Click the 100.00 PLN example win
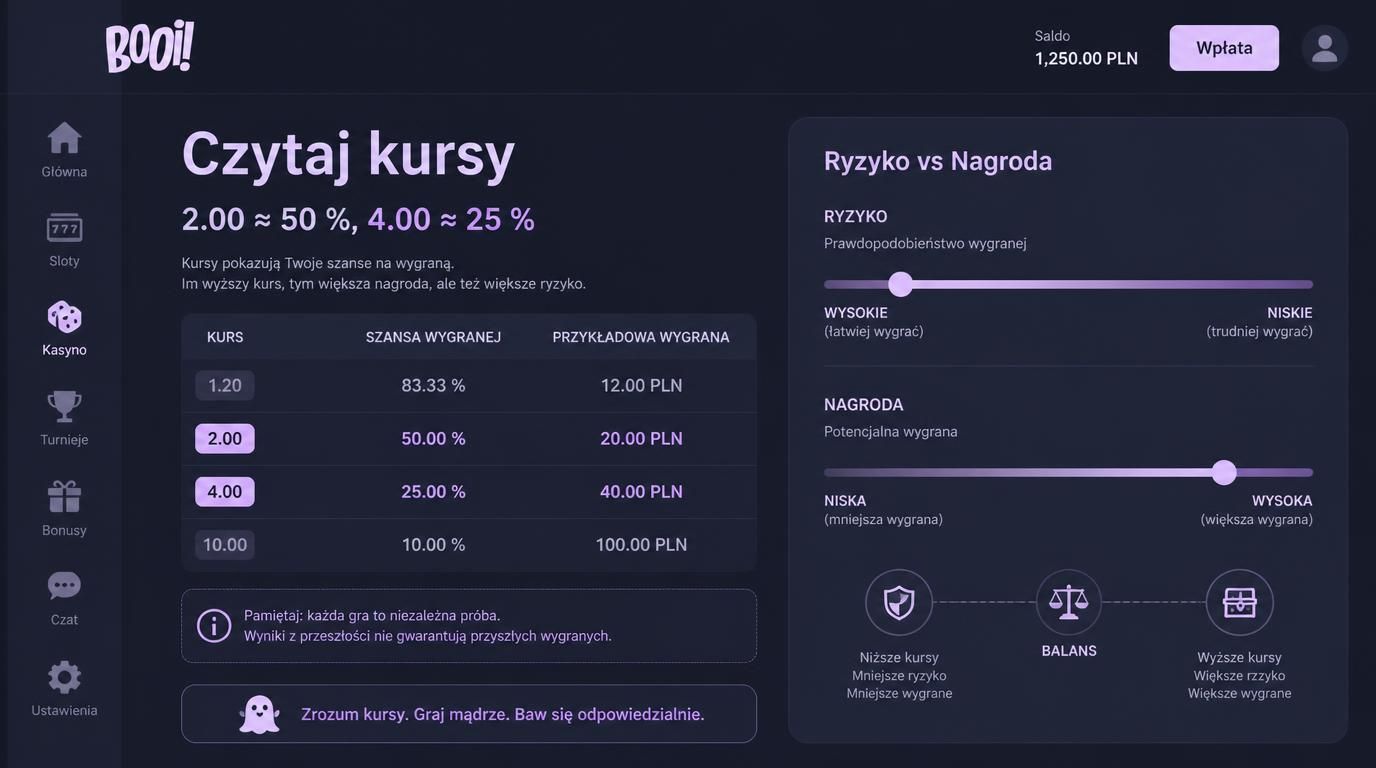 [641, 545]
